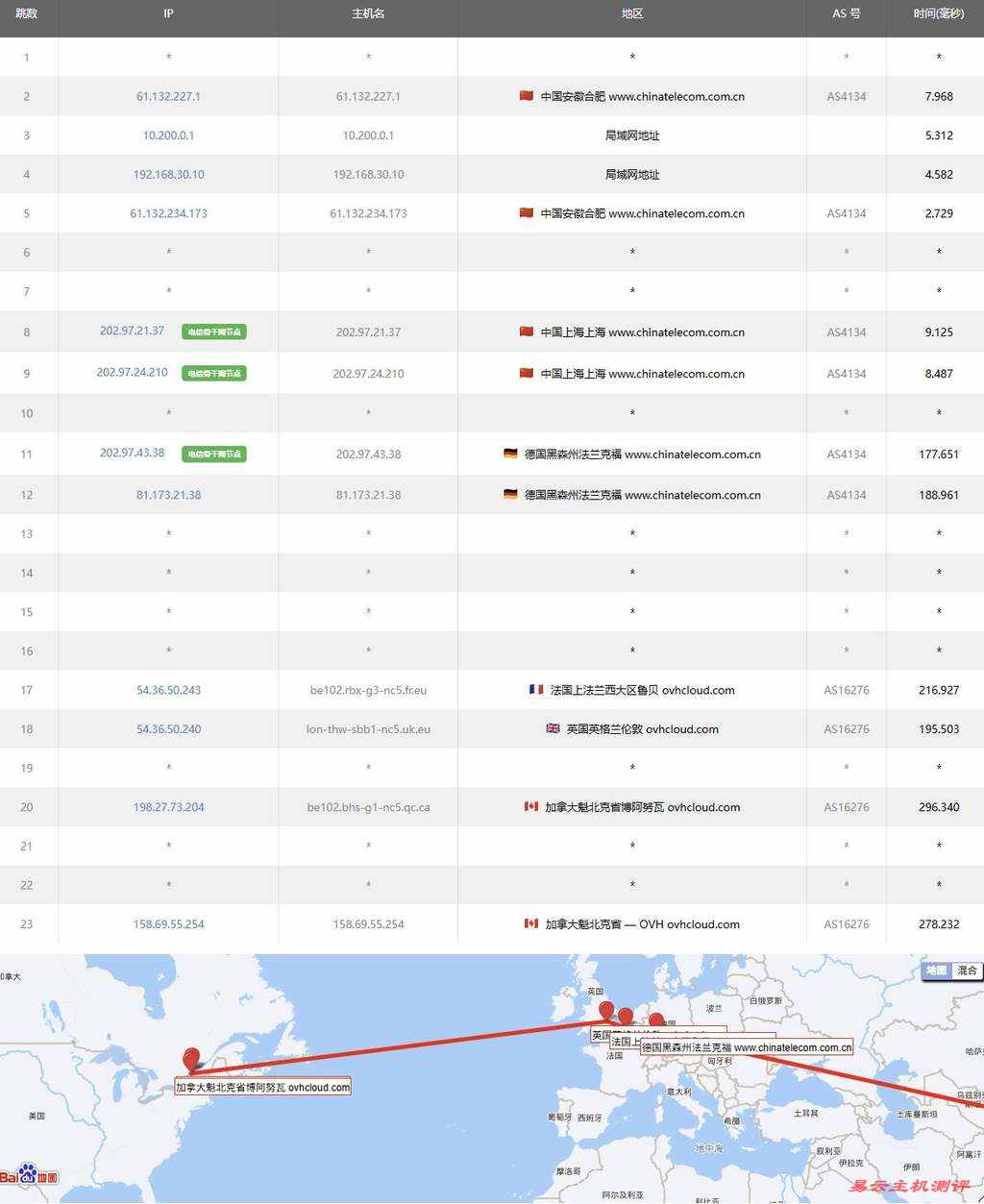The width and height of the screenshot is (984, 1204).
Task: Open IP link 61.132.234.173
Action: [x=168, y=213]
